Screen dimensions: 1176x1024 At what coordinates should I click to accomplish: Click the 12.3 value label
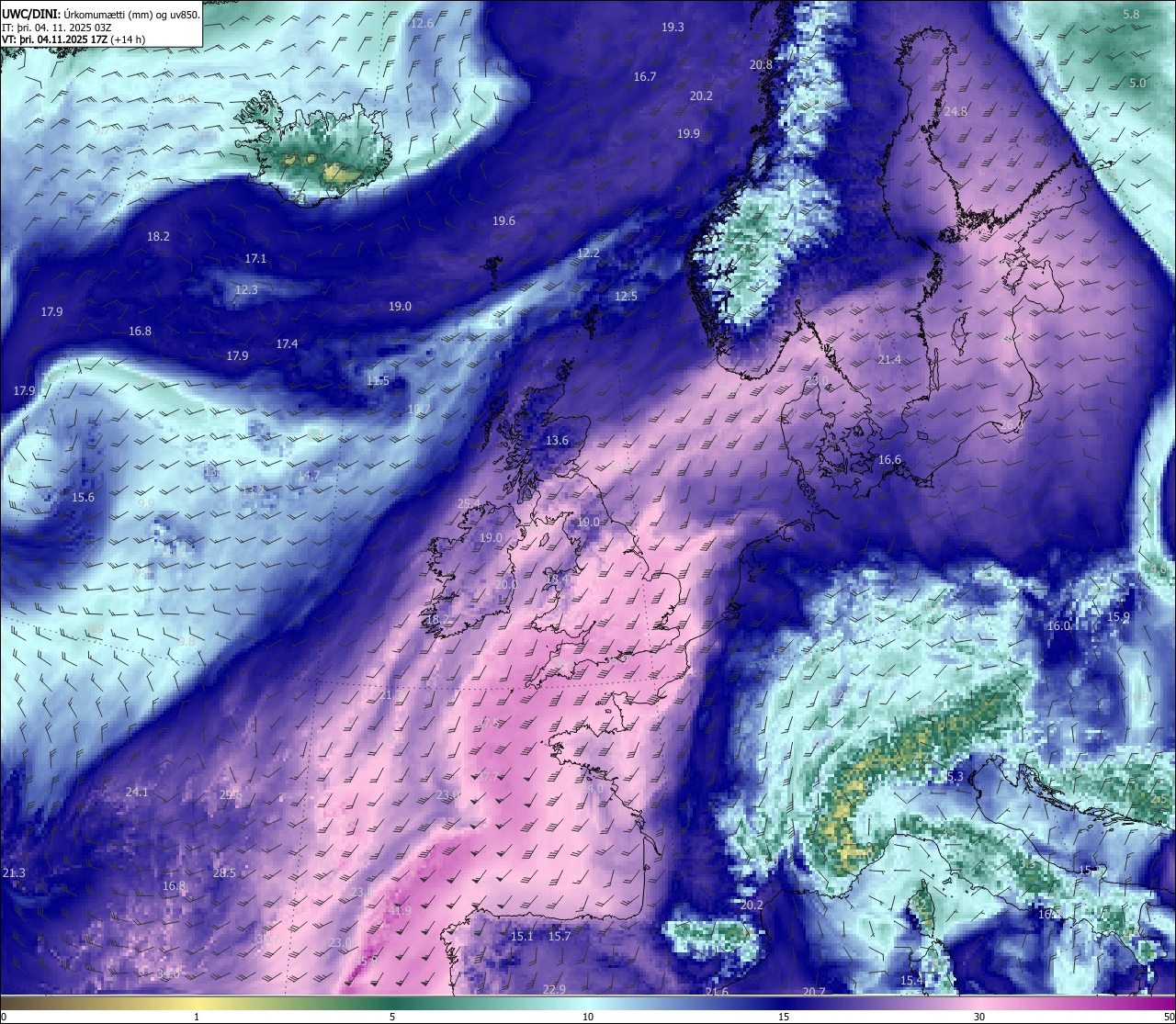coord(246,290)
